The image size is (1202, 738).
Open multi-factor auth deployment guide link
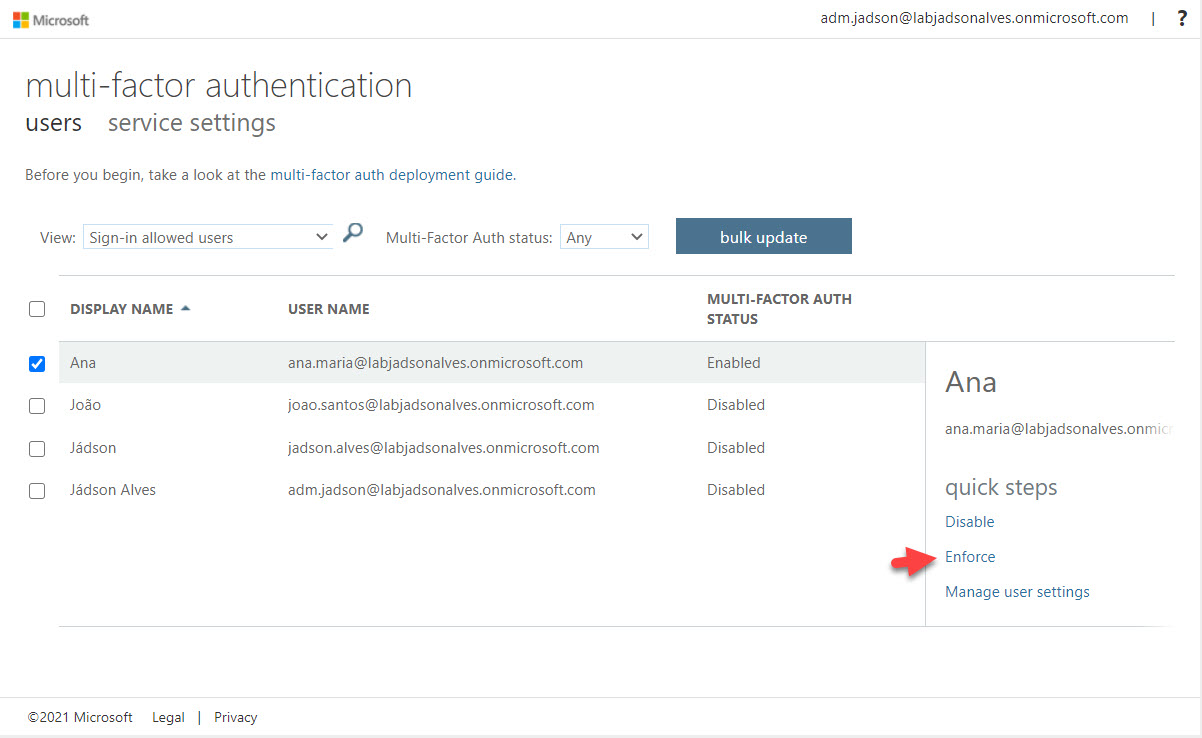click(x=391, y=175)
